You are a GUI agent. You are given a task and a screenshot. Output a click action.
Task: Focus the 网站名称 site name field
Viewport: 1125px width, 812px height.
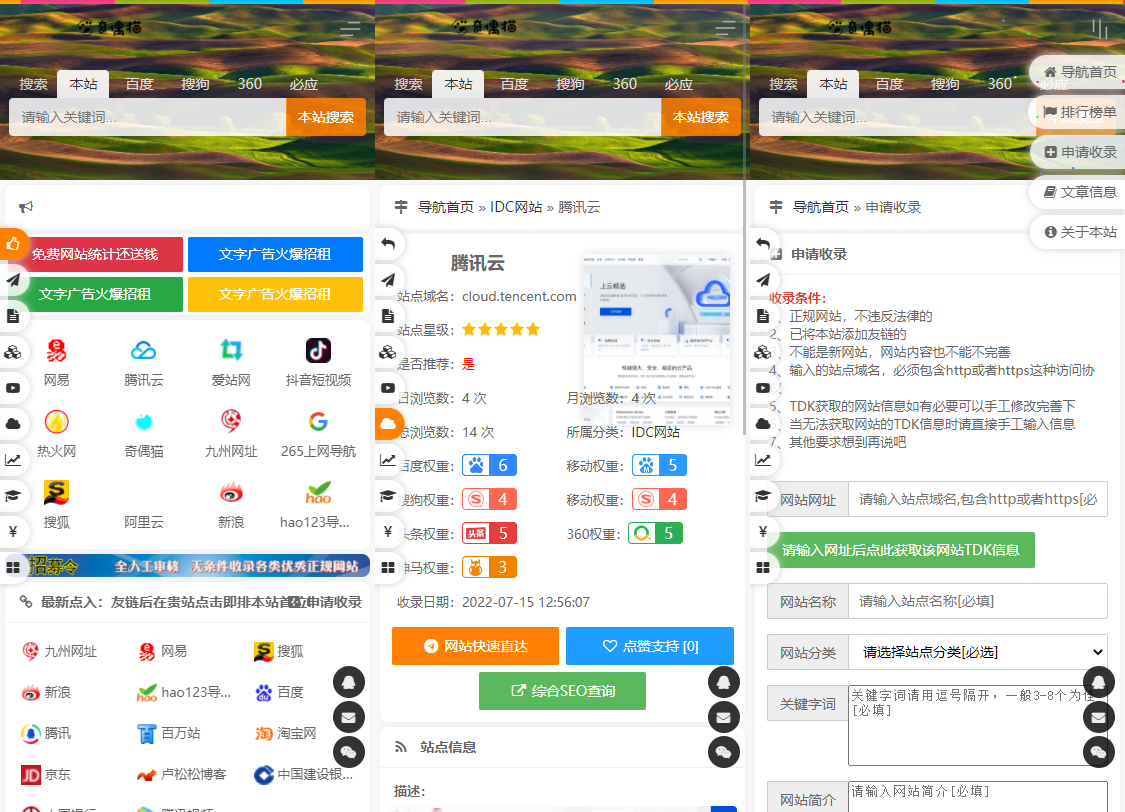point(977,601)
